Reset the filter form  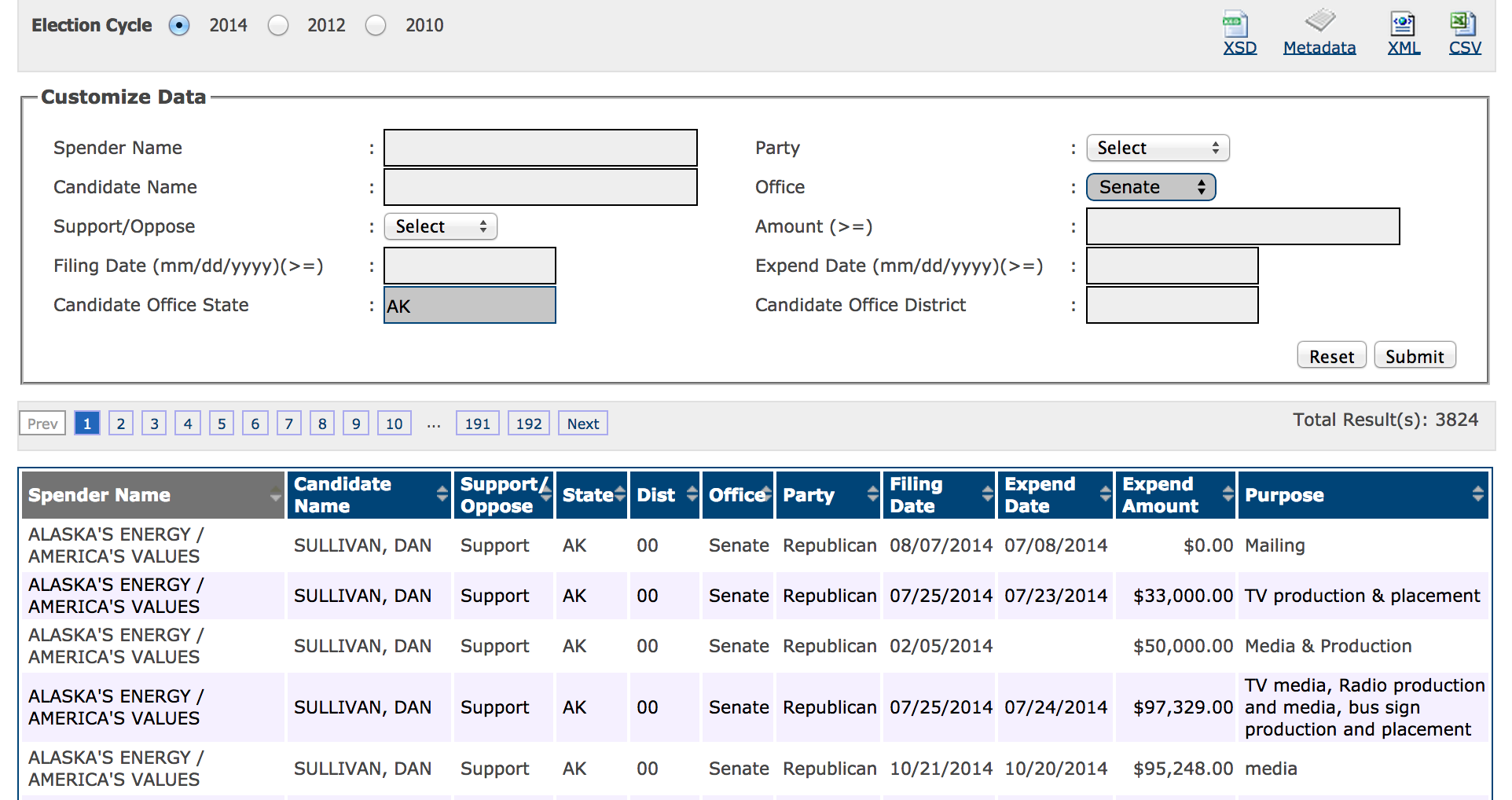1330,356
